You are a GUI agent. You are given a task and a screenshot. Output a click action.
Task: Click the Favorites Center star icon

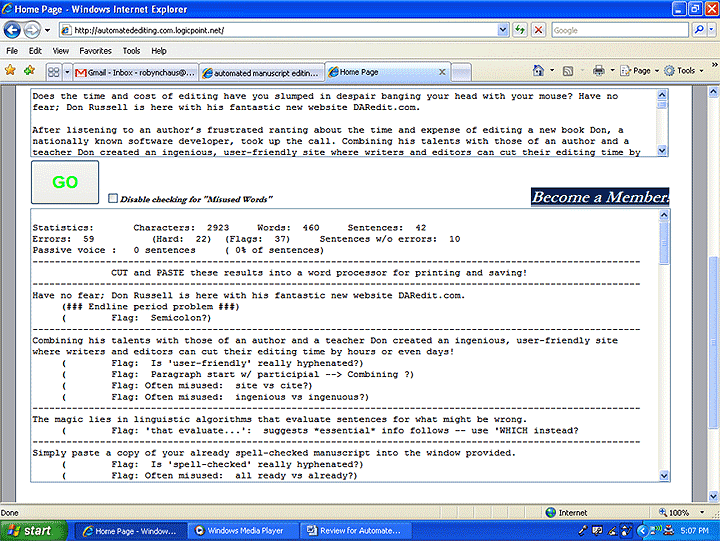tap(10, 70)
